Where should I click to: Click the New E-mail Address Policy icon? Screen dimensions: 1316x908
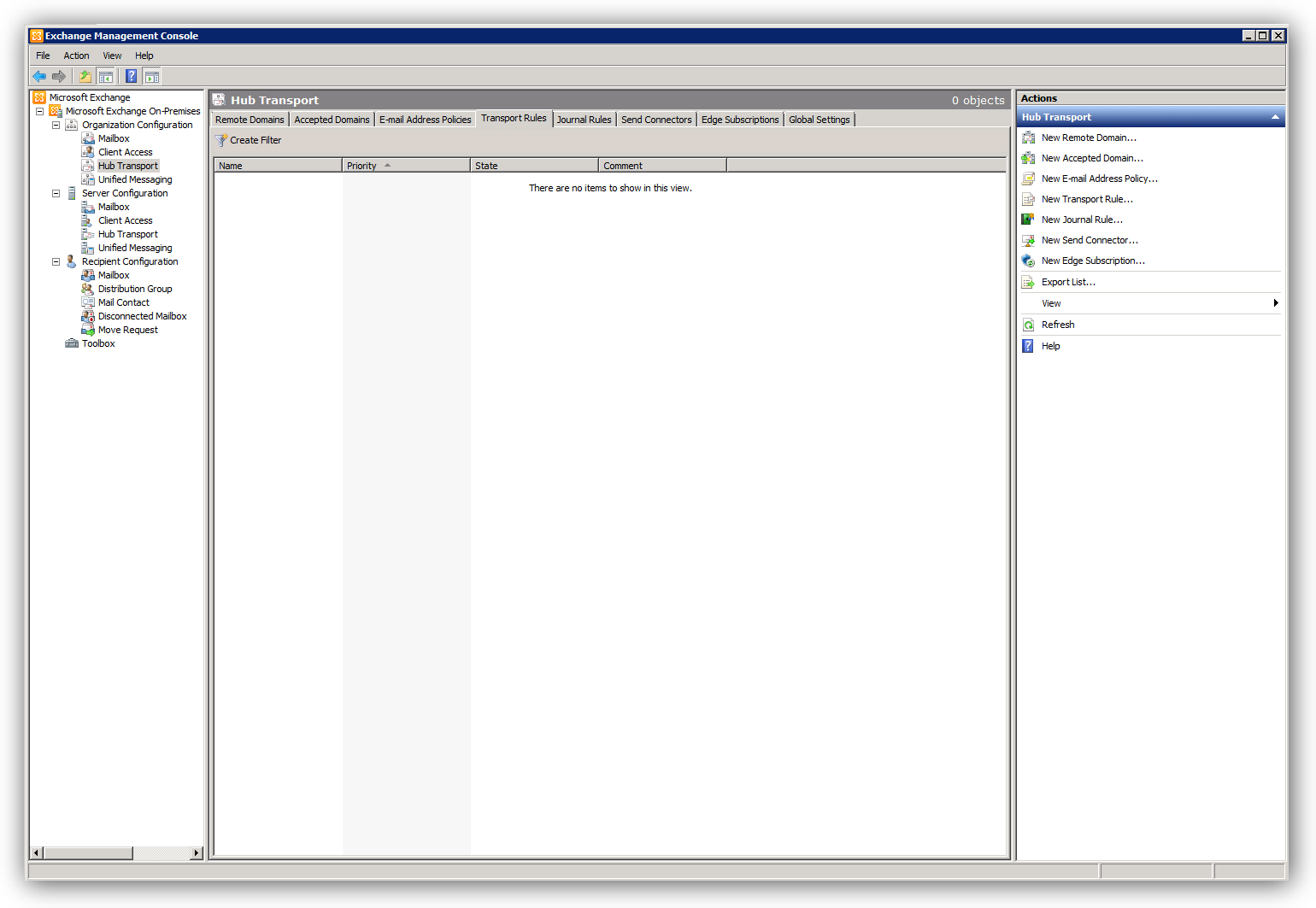1028,179
